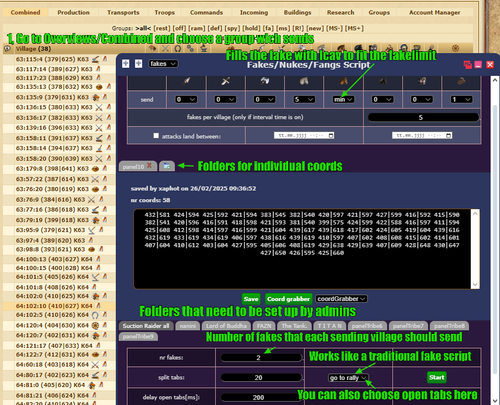500x405 pixels.
Task: Open scout send dropdown showing 5
Action: (304, 99)
